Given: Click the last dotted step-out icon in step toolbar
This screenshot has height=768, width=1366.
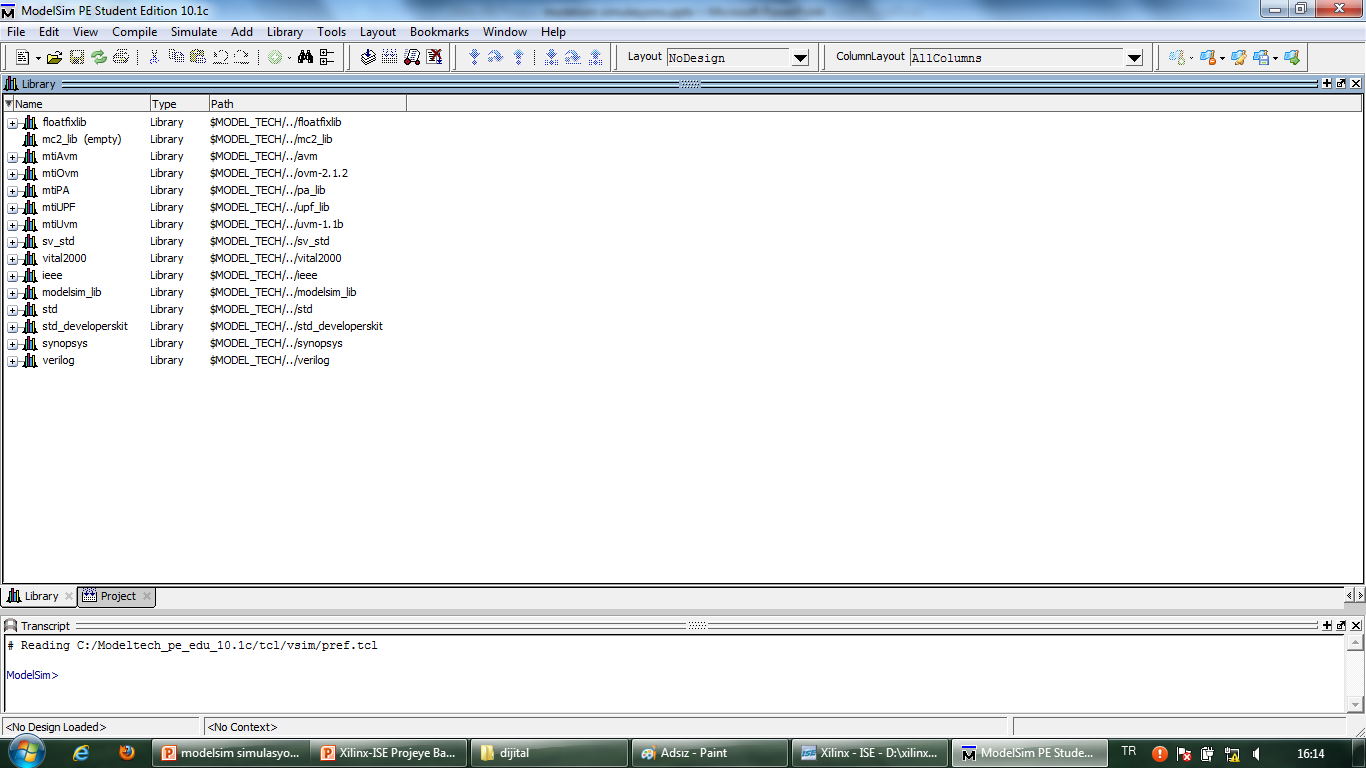Looking at the screenshot, I should point(596,57).
